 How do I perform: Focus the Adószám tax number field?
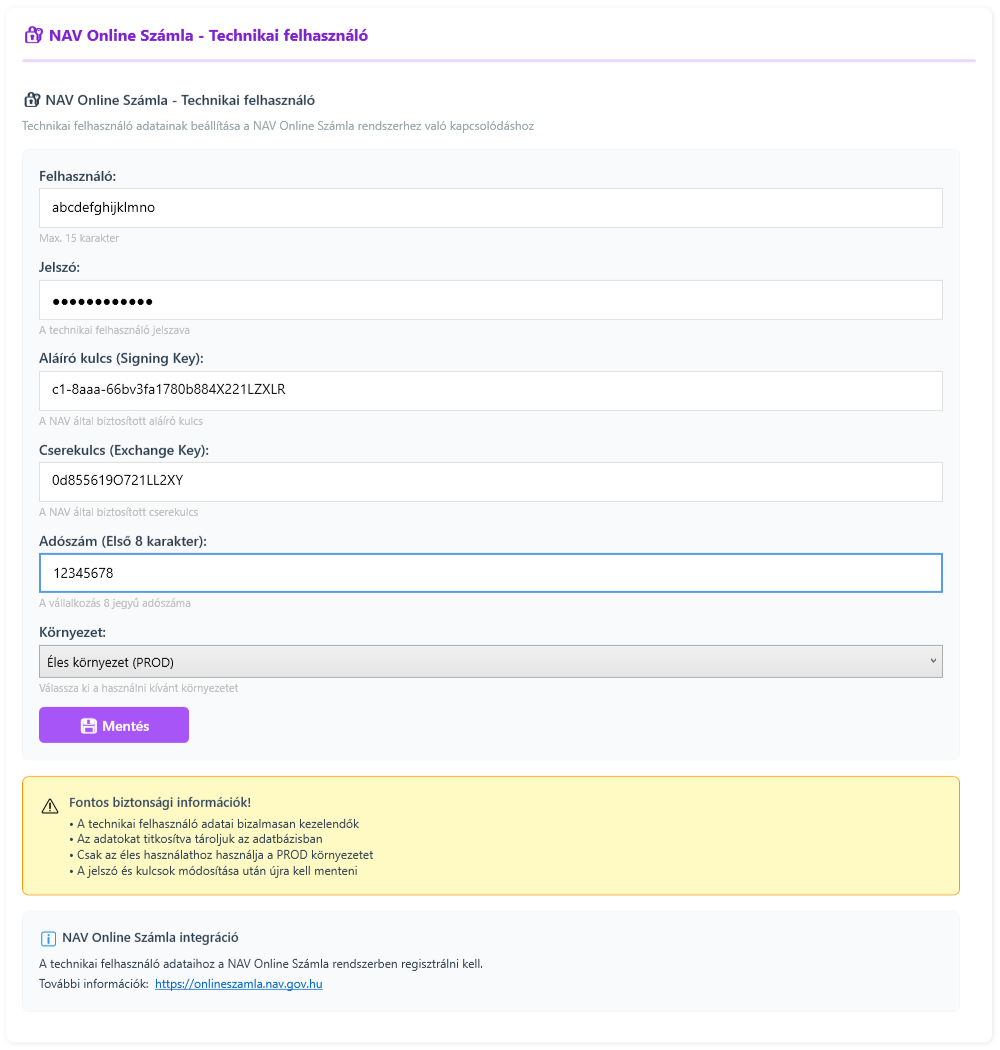(x=490, y=573)
